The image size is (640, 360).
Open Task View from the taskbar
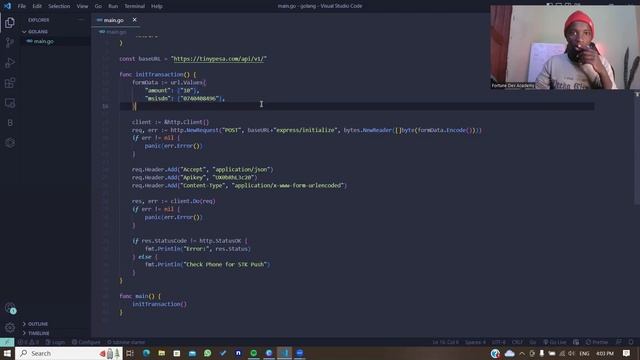tap(130, 353)
